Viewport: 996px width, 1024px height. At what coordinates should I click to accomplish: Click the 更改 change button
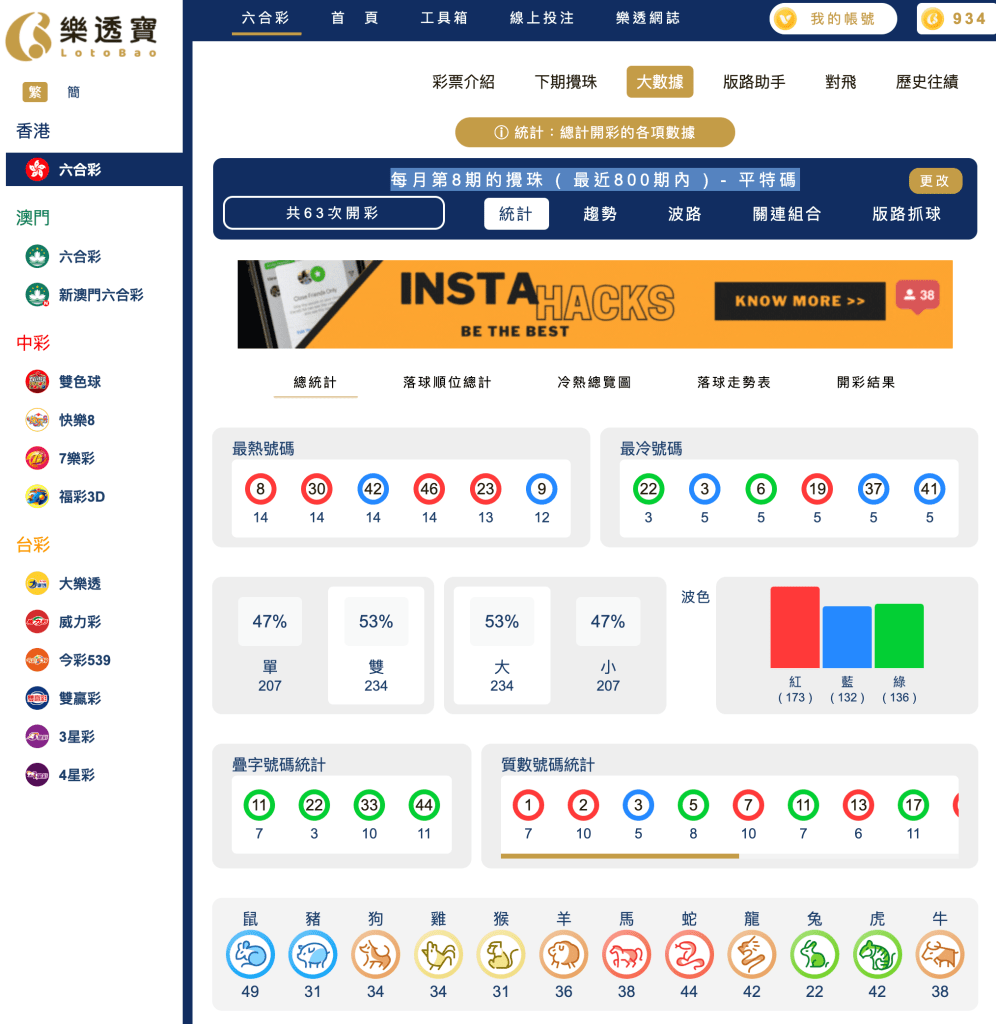tap(934, 181)
